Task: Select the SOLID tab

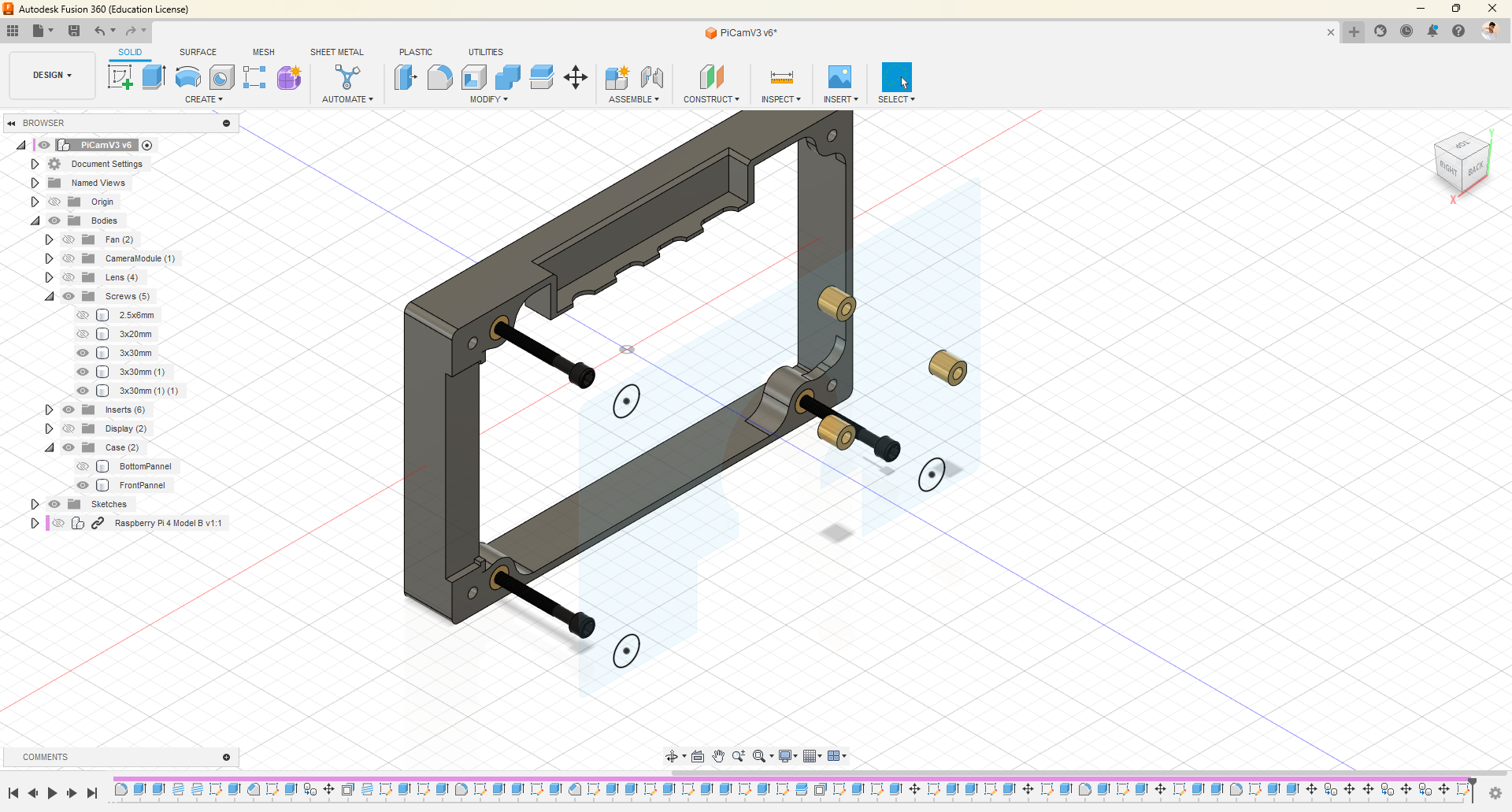Action: click(130, 52)
